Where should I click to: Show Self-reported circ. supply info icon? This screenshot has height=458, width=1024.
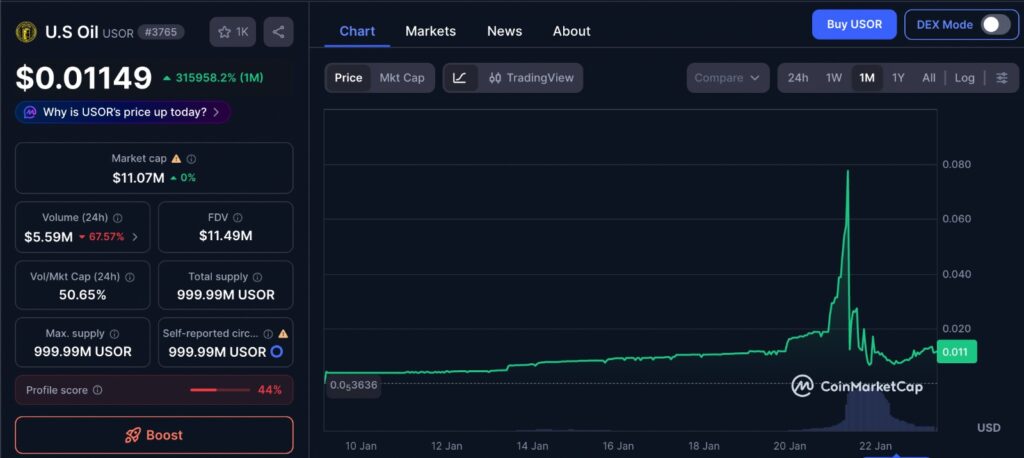268,334
